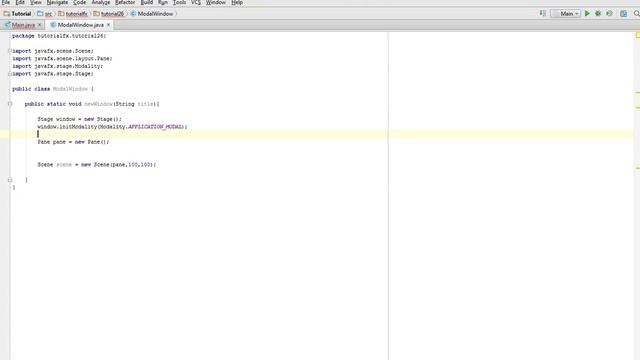The image size is (640, 360).
Task: Click the fold end marker at import javafx.stage.Stage
Action: coord(10,74)
